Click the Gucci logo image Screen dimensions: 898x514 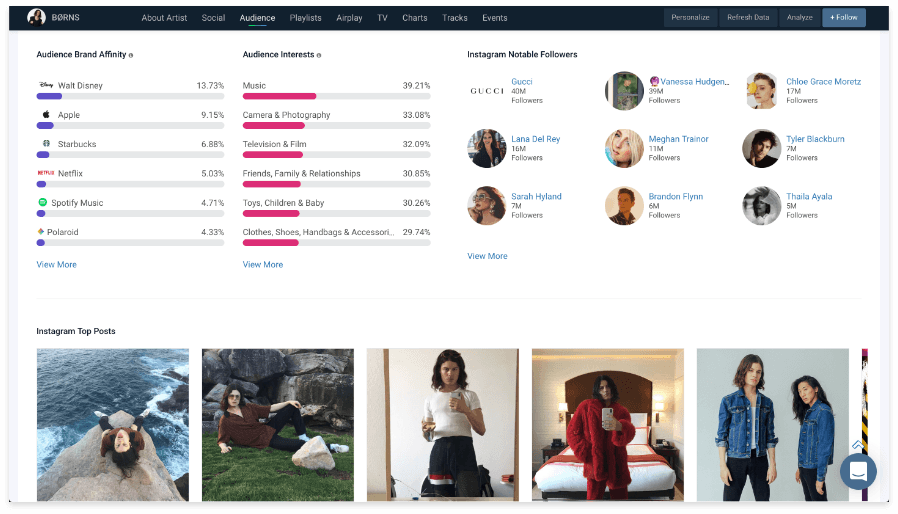(x=487, y=91)
